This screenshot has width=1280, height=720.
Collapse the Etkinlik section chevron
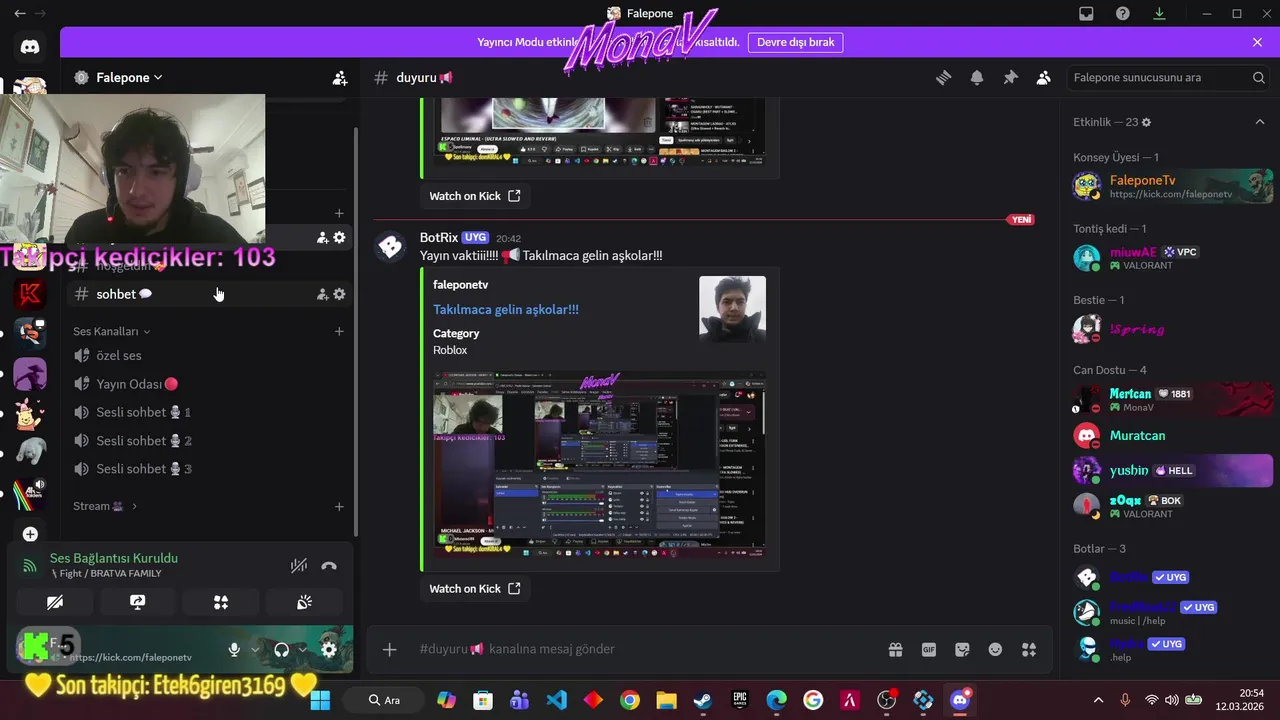tap(1260, 122)
